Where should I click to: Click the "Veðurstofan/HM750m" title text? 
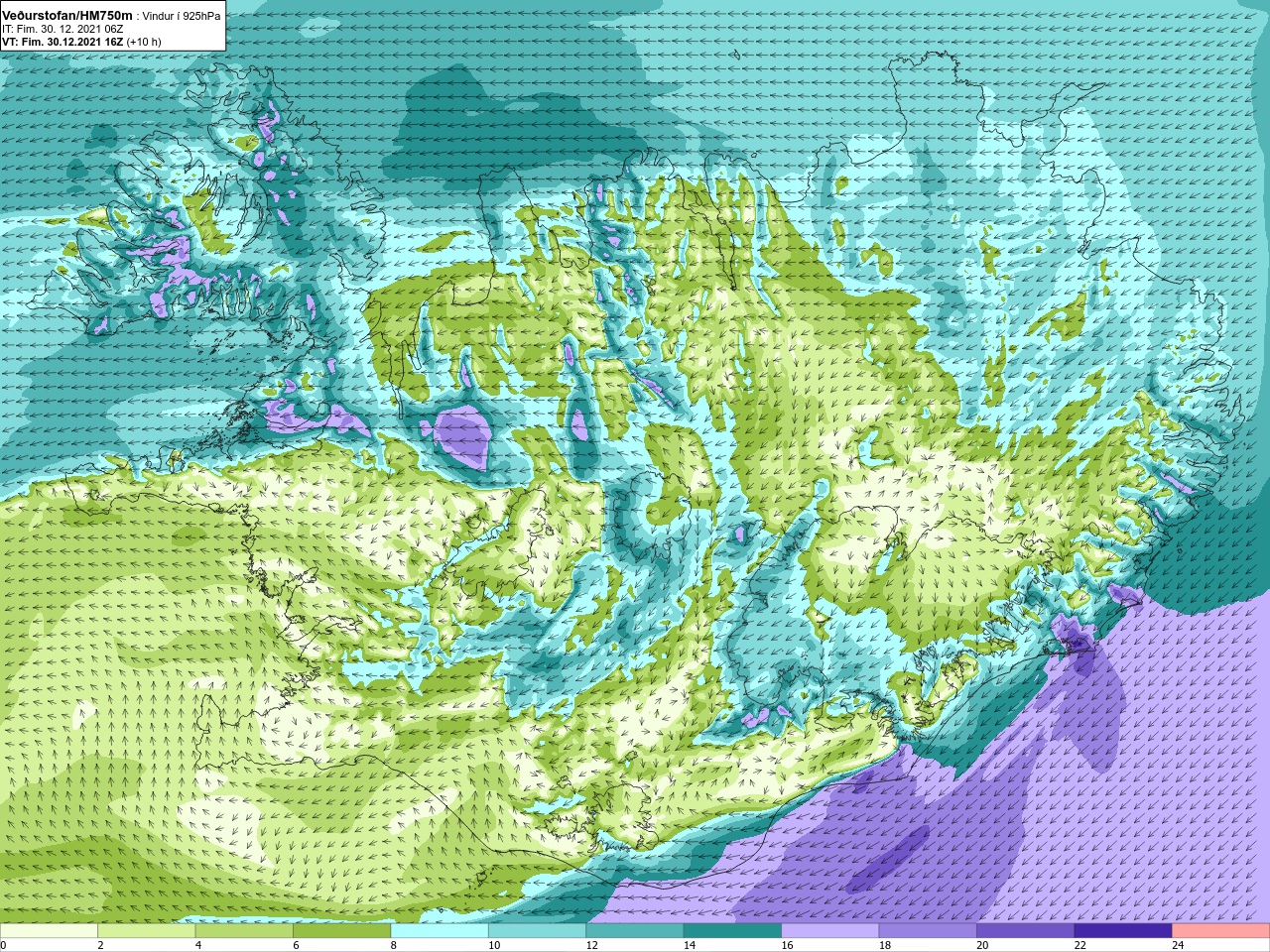coord(67,16)
